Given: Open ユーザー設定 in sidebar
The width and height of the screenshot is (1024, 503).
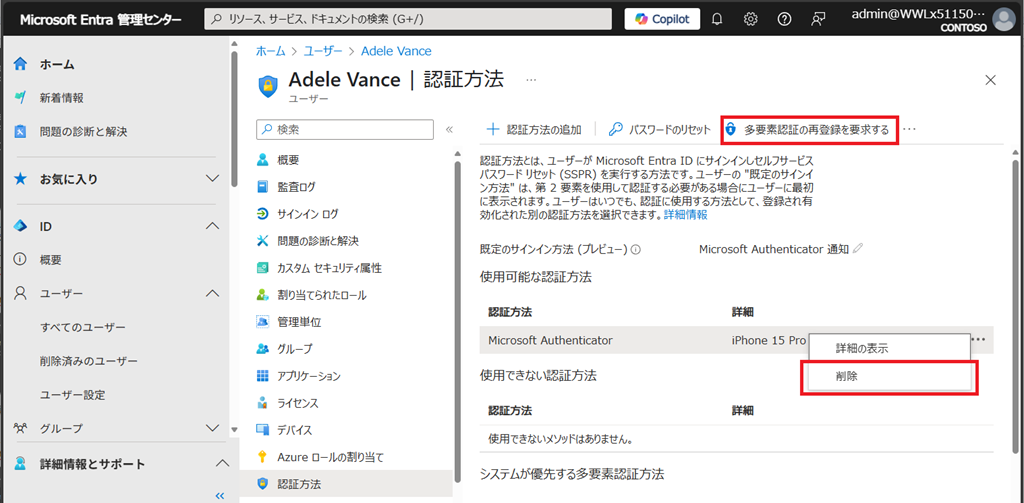Looking at the screenshot, I should (x=72, y=395).
